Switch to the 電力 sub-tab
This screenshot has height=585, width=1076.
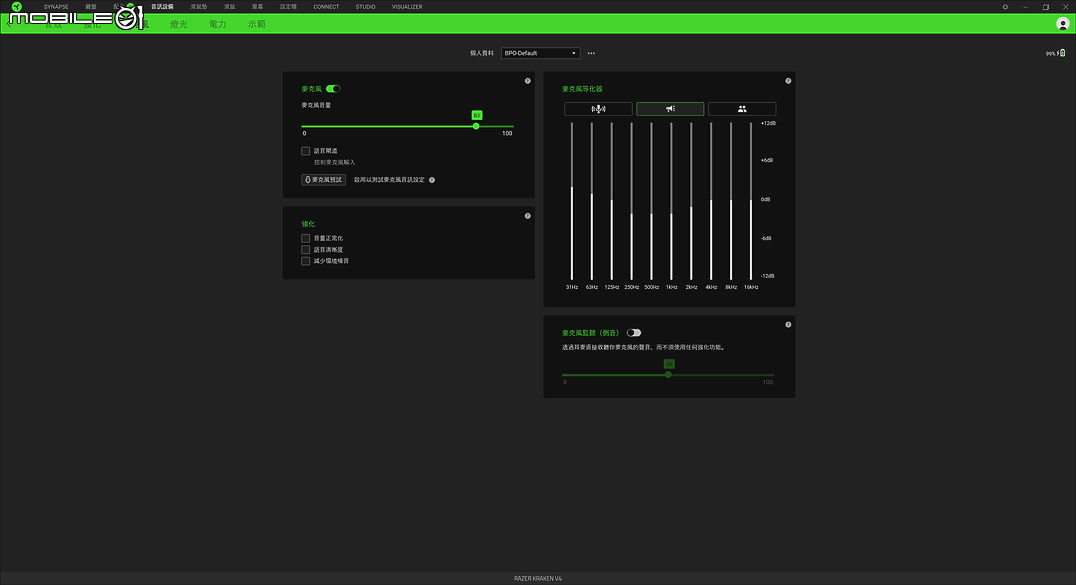(218, 24)
